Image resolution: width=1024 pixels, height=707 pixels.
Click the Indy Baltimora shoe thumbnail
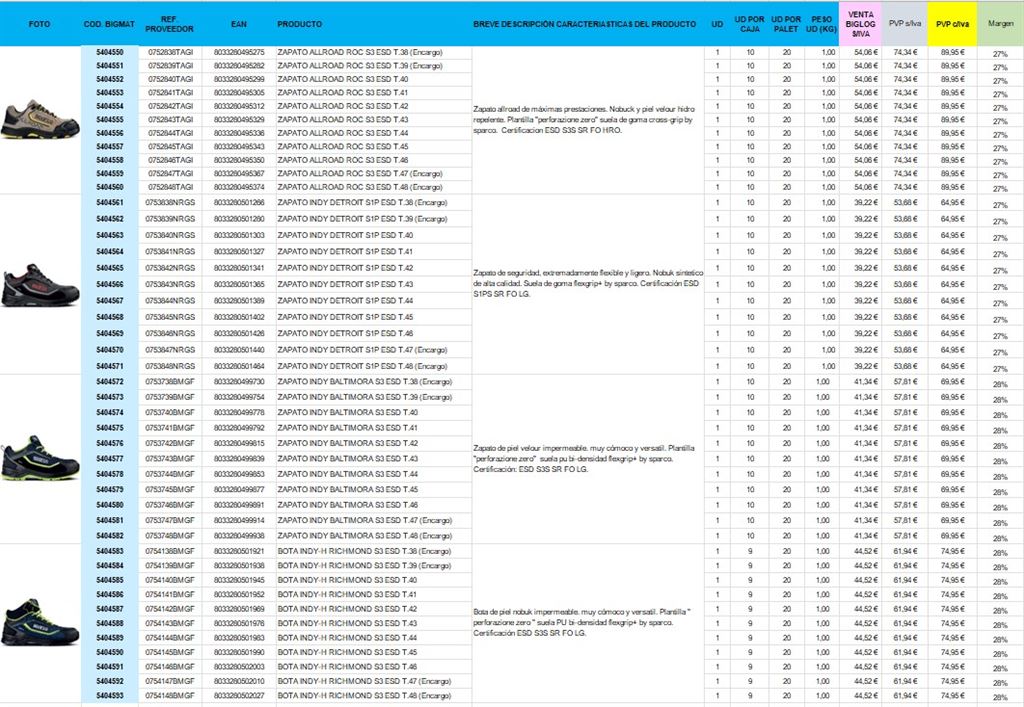(x=40, y=458)
